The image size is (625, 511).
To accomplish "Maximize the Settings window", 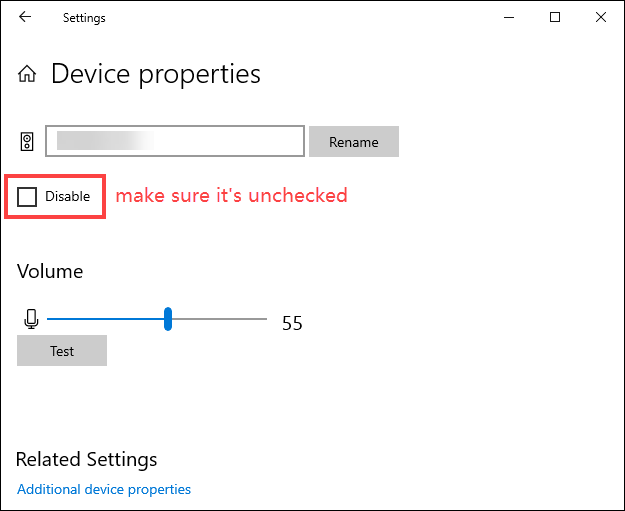I will [x=555, y=17].
